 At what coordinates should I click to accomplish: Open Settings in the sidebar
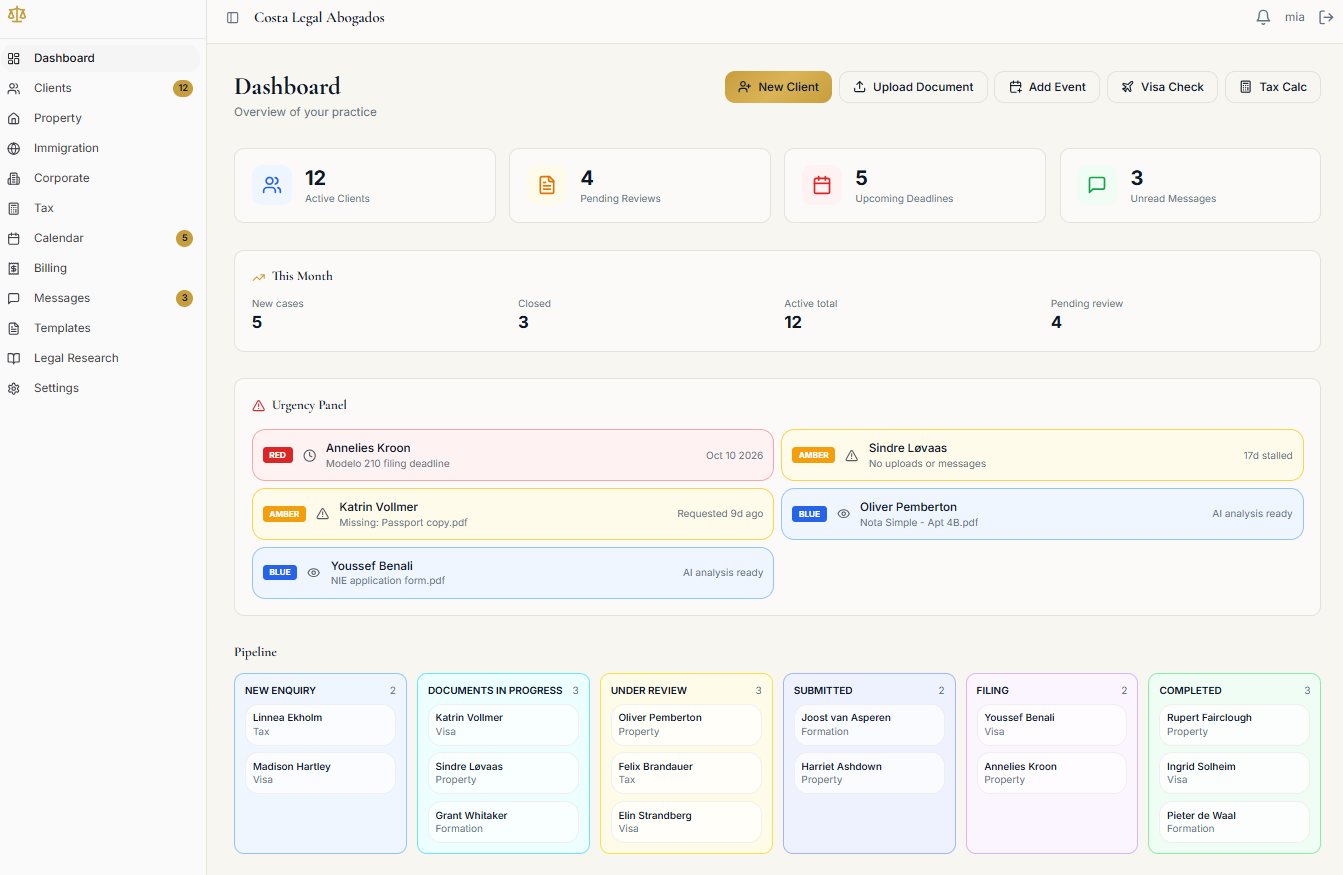tap(100, 388)
